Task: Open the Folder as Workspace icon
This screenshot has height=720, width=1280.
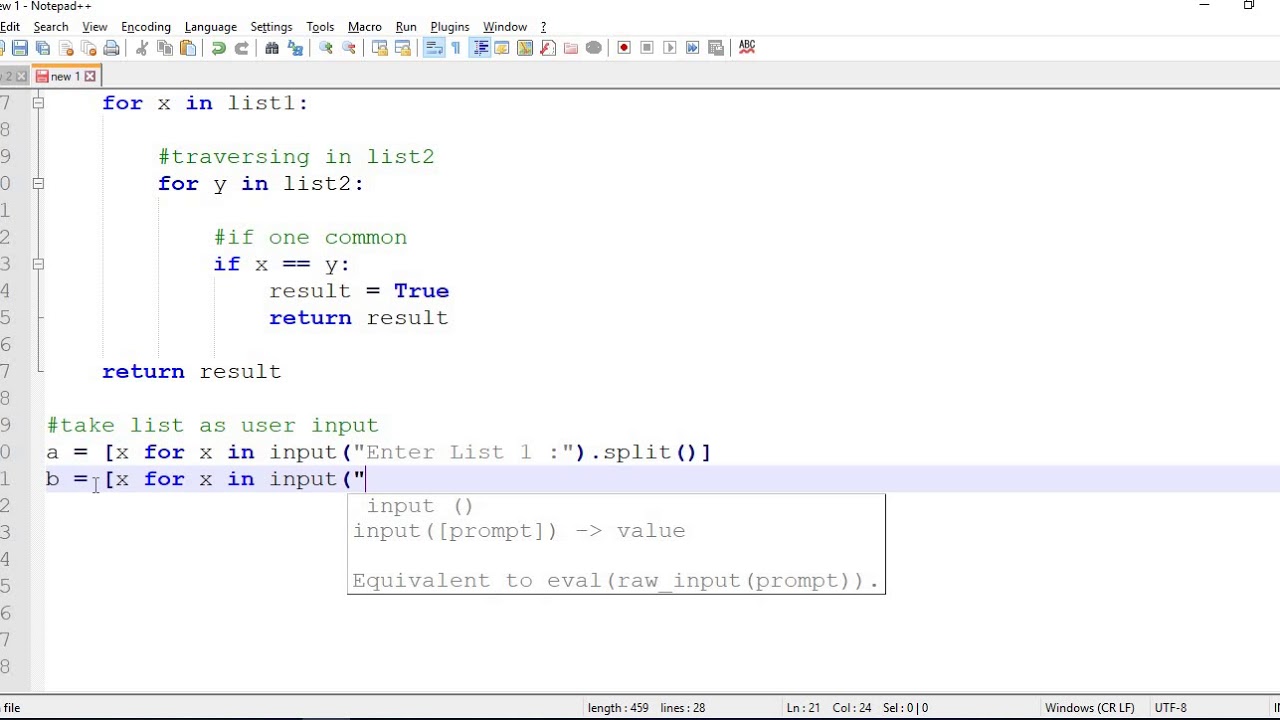Action: [x=570, y=47]
